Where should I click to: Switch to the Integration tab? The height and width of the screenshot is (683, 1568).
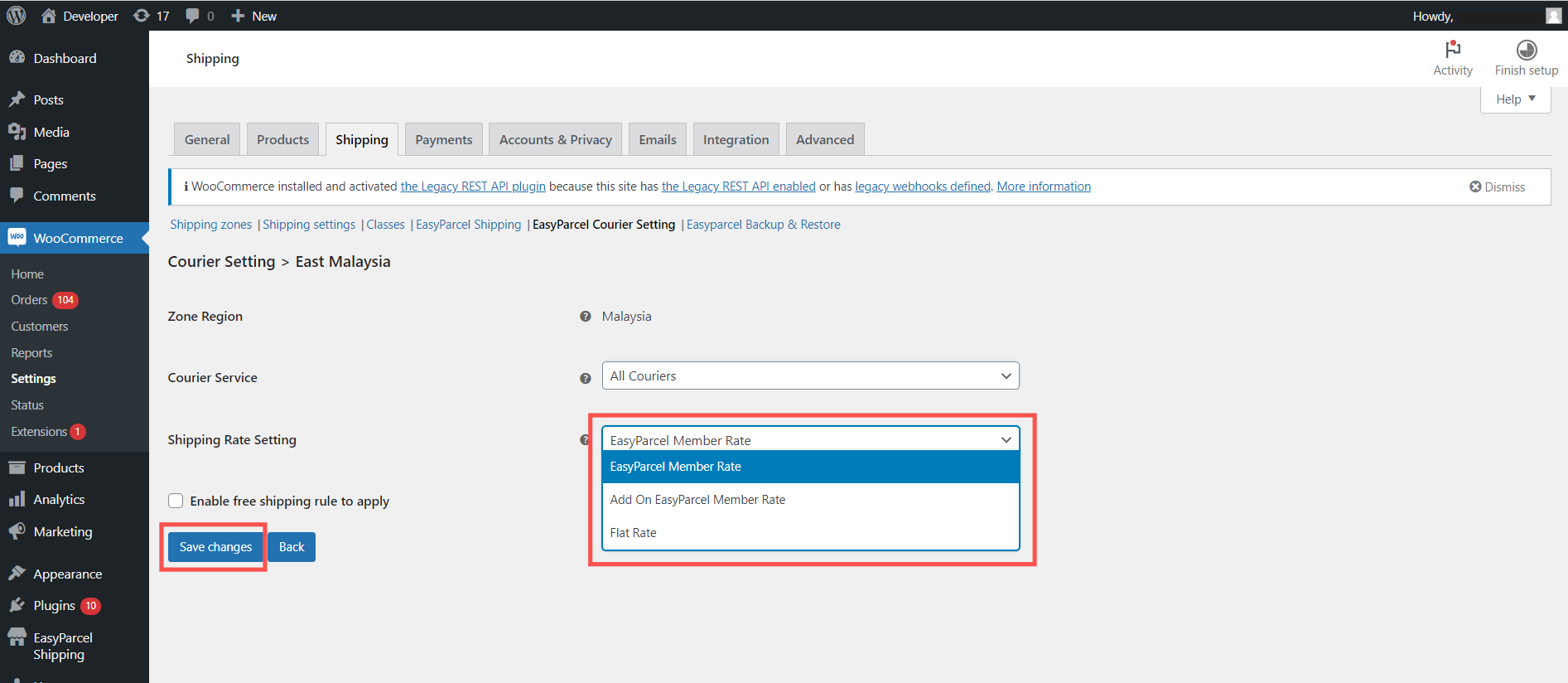(x=736, y=139)
